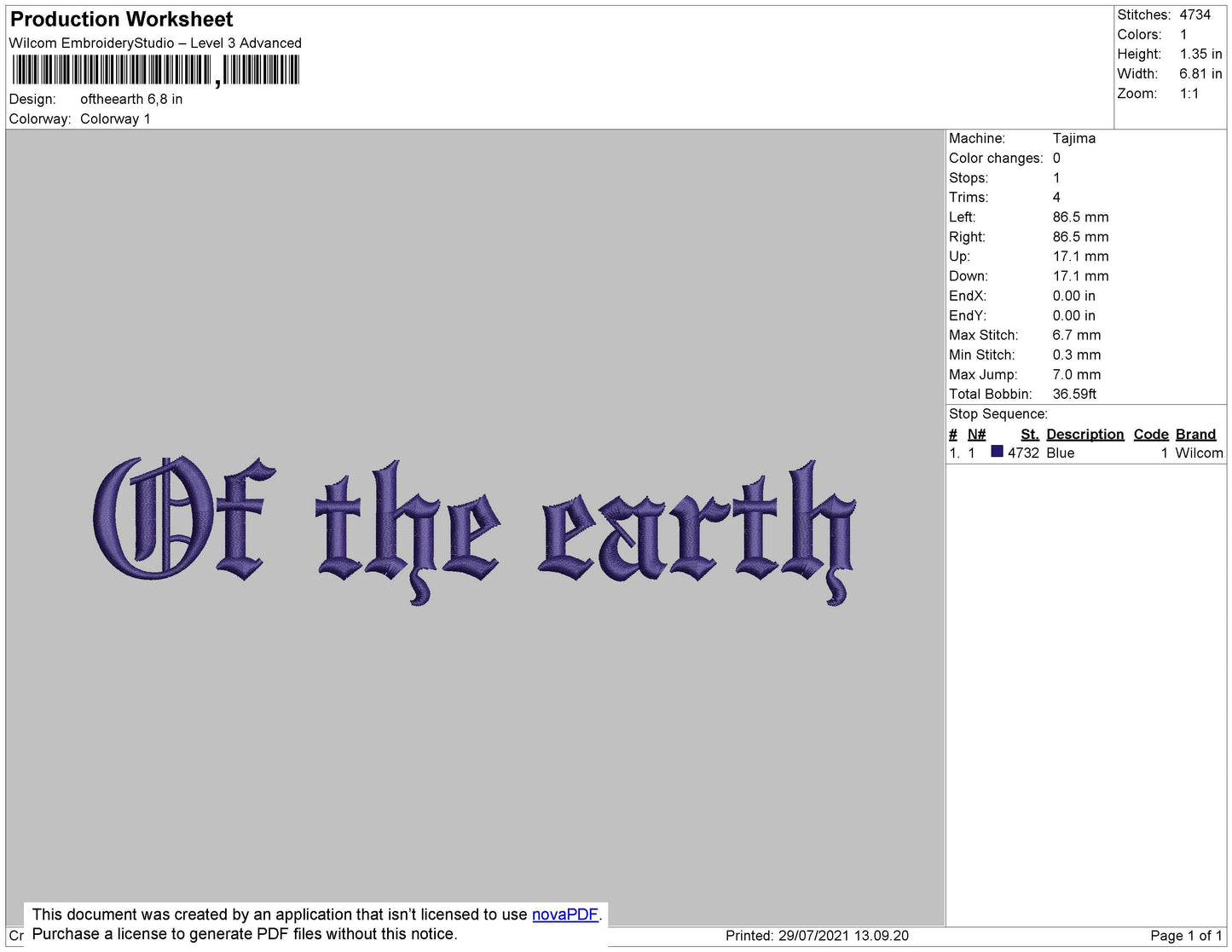Viewport: 1232px width, 952px height.
Task: Select the Max Stitch value '6.7 mm'
Action: 1077,335
